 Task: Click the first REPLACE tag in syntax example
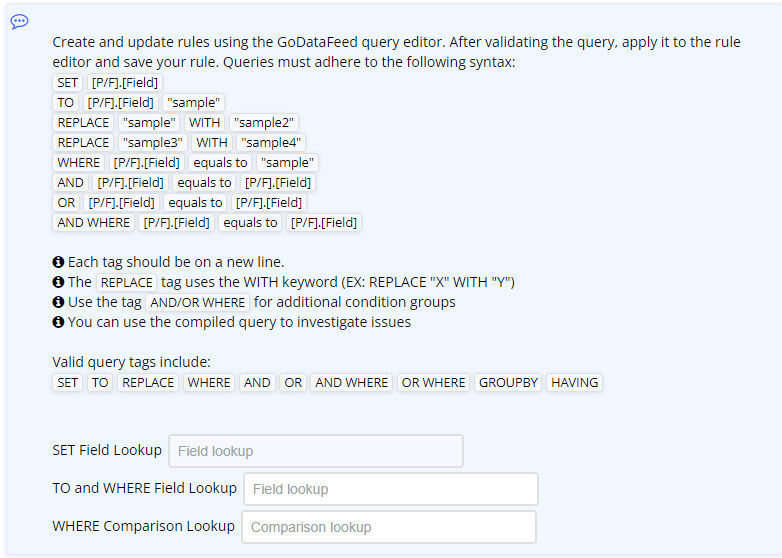coord(83,123)
